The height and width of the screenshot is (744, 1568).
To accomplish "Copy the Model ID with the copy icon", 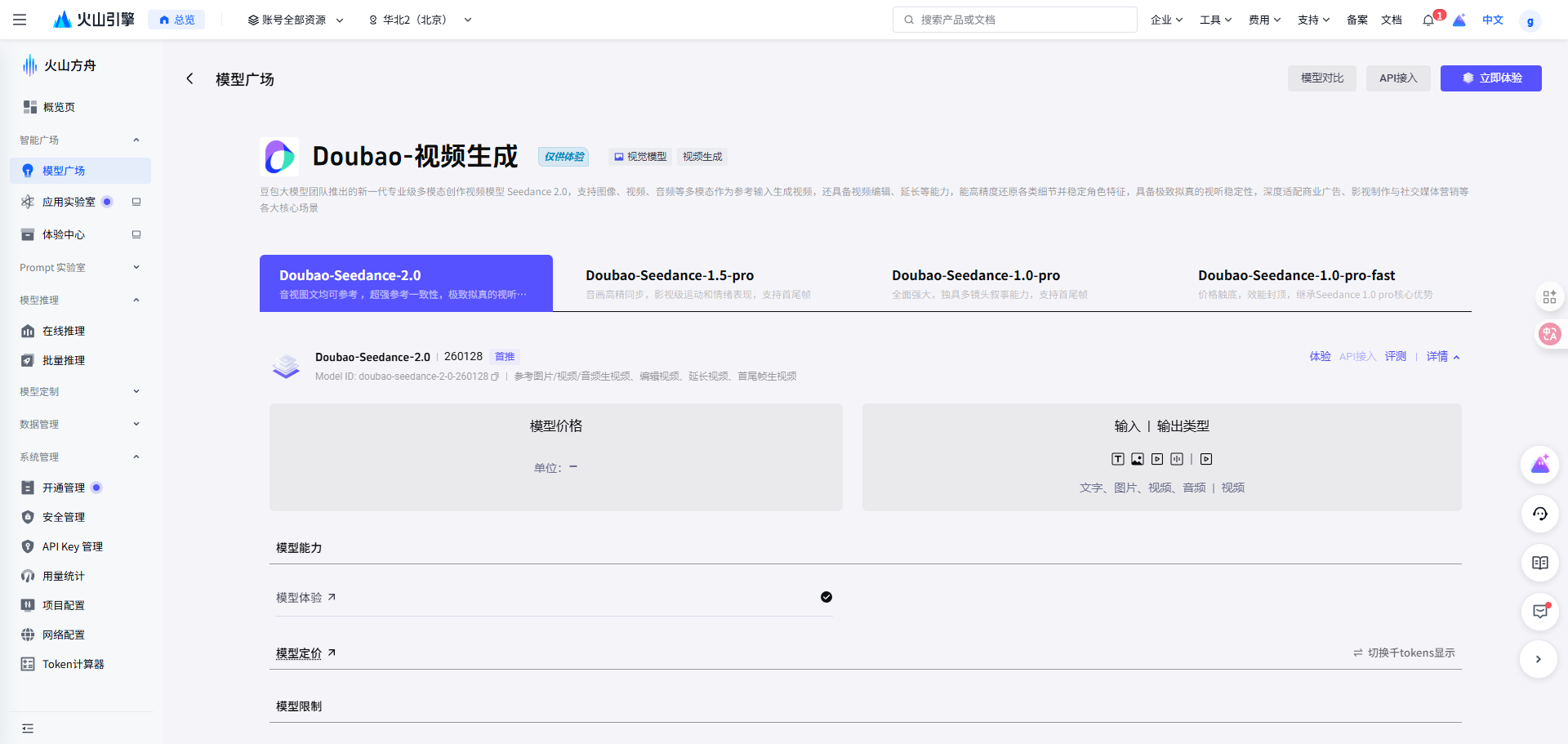I will [495, 376].
